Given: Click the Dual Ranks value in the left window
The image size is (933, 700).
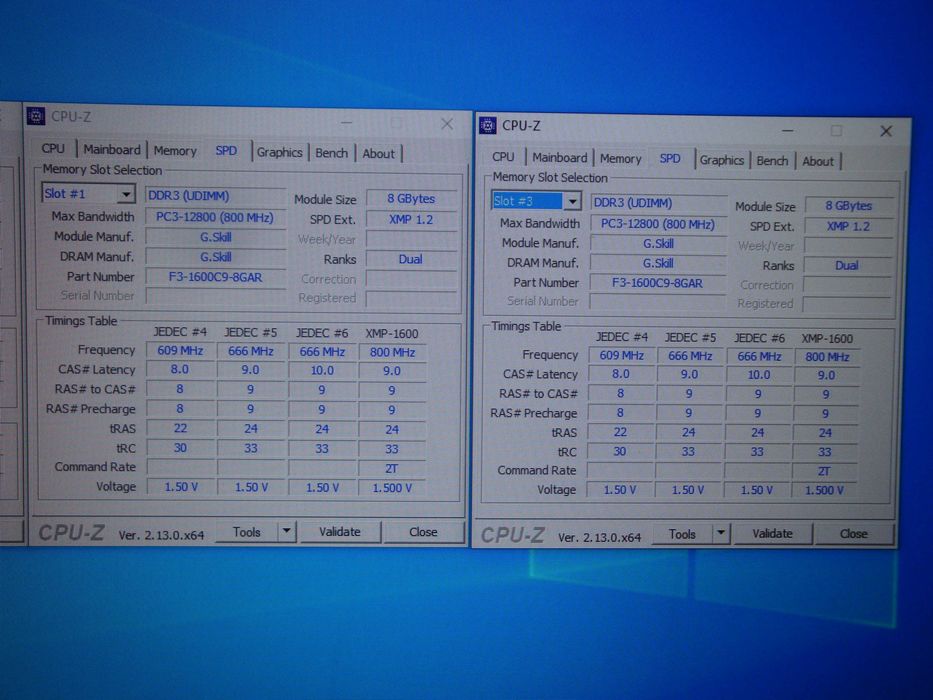Looking at the screenshot, I should coord(411,259).
